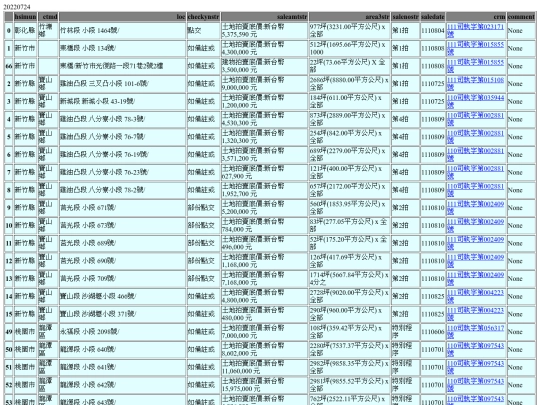This screenshot has height=405, width=540.
Task: Open case link 110司執字第056317號 in row 49
Action: coord(475,332)
